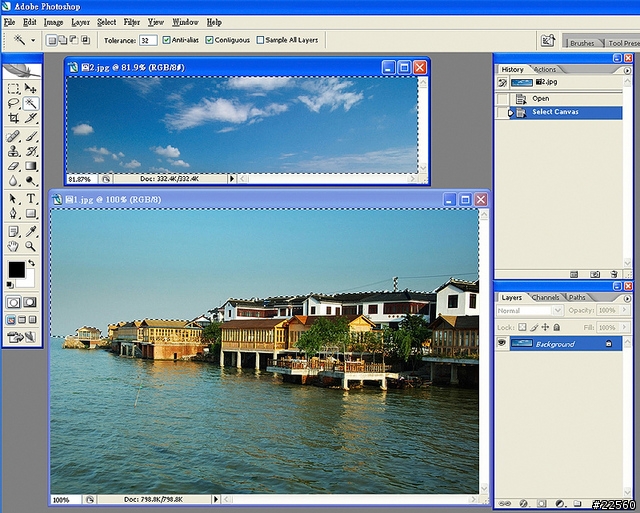Screen dimensions: 640x513
Task: Uncheck the Contiguous checkbox
Action: 209,40
